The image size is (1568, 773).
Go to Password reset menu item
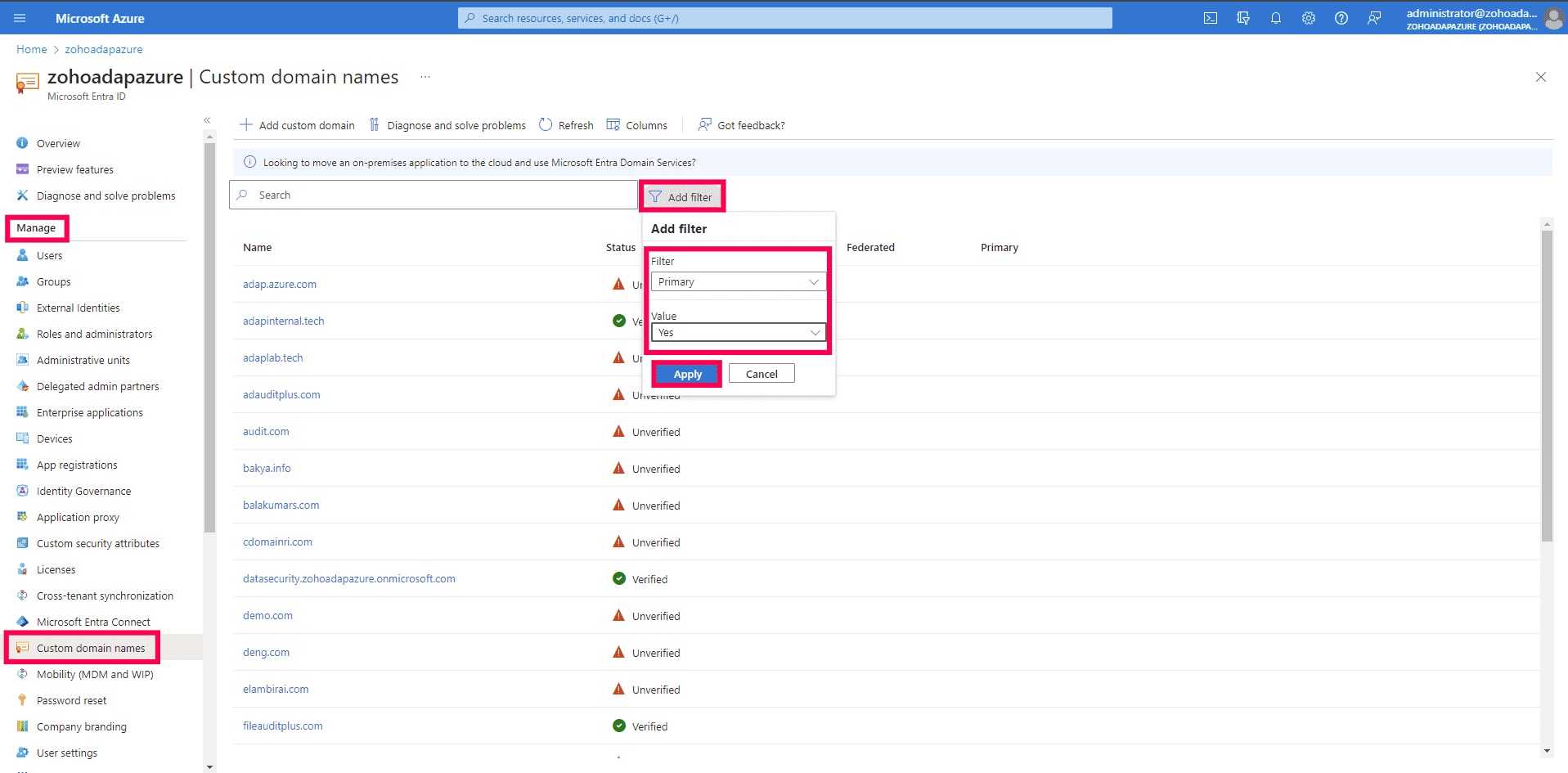[x=71, y=701]
